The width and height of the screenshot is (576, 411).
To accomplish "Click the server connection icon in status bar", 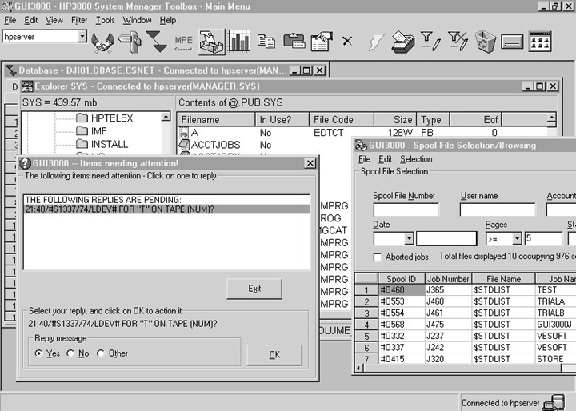I will point(554,403).
